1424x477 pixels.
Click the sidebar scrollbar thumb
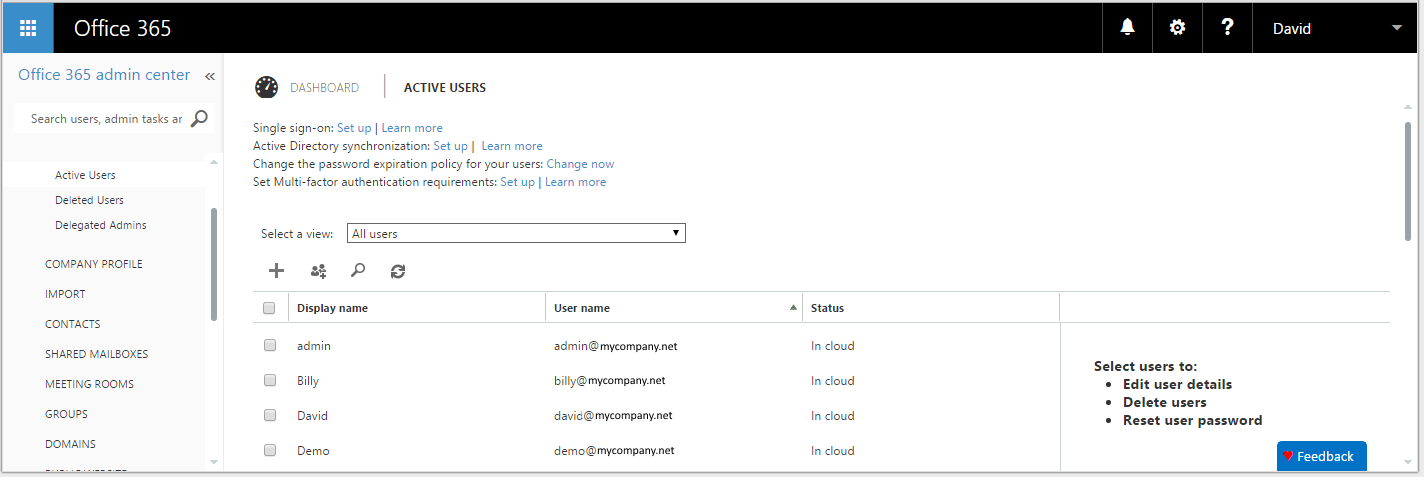coord(214,264)
